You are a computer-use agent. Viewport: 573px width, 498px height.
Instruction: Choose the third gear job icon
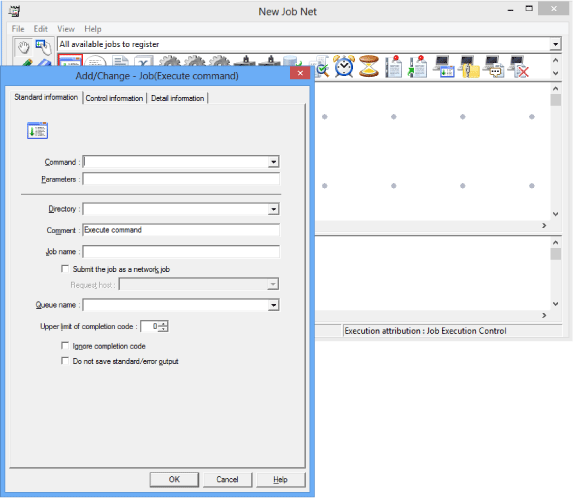coord(219,61)
